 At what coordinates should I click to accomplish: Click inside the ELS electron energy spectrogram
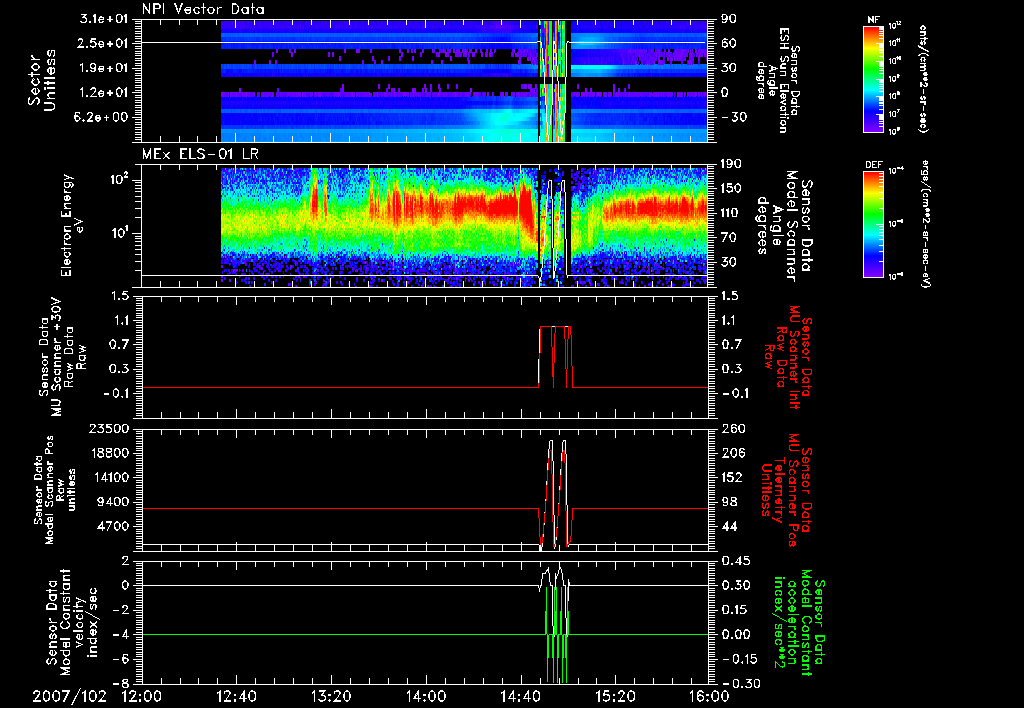pos(425,226)
